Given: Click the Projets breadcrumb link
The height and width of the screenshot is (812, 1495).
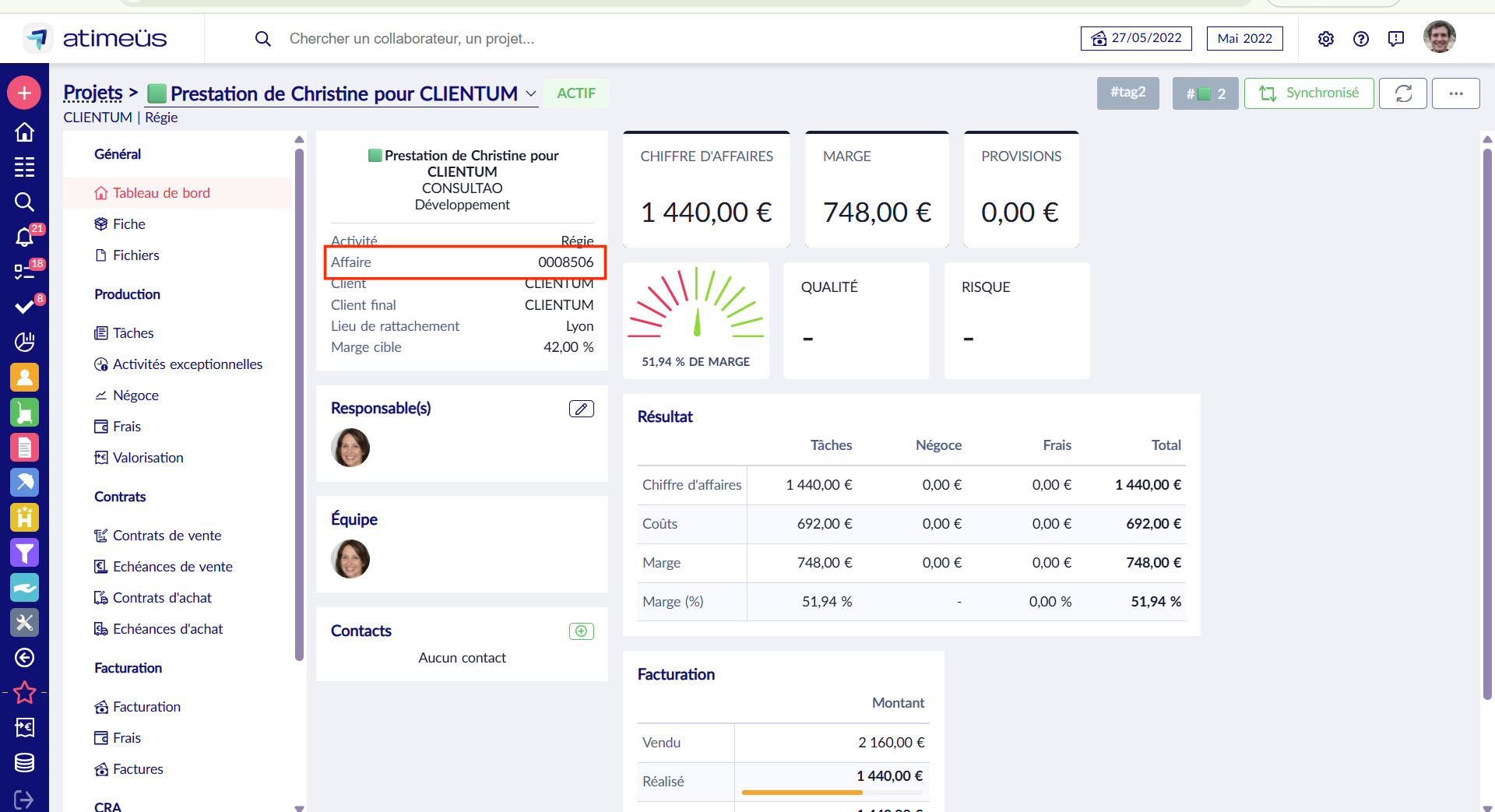Looking at the screenshot, I should 93,93.
